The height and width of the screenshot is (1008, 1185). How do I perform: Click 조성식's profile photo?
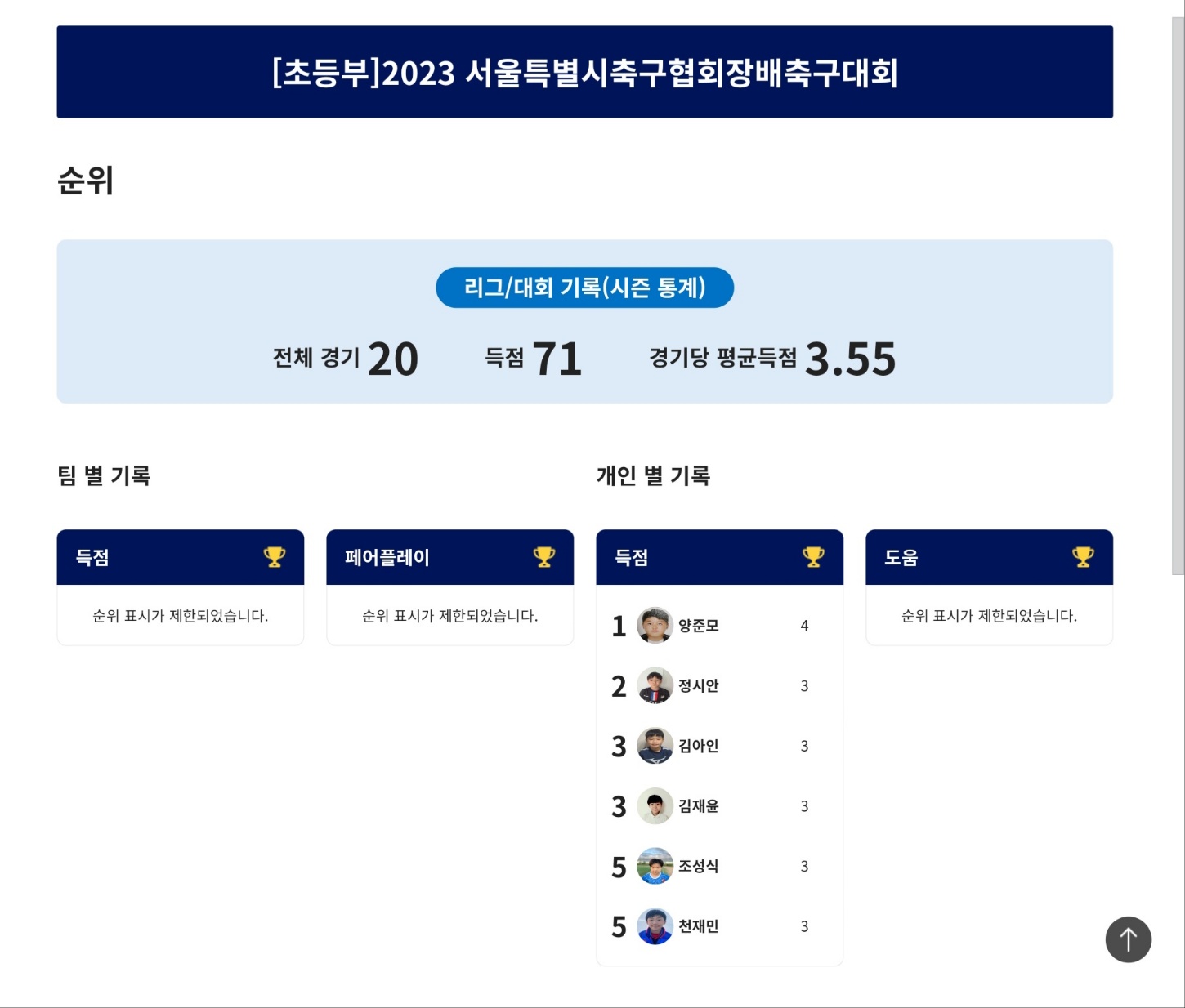click(655, 866)
